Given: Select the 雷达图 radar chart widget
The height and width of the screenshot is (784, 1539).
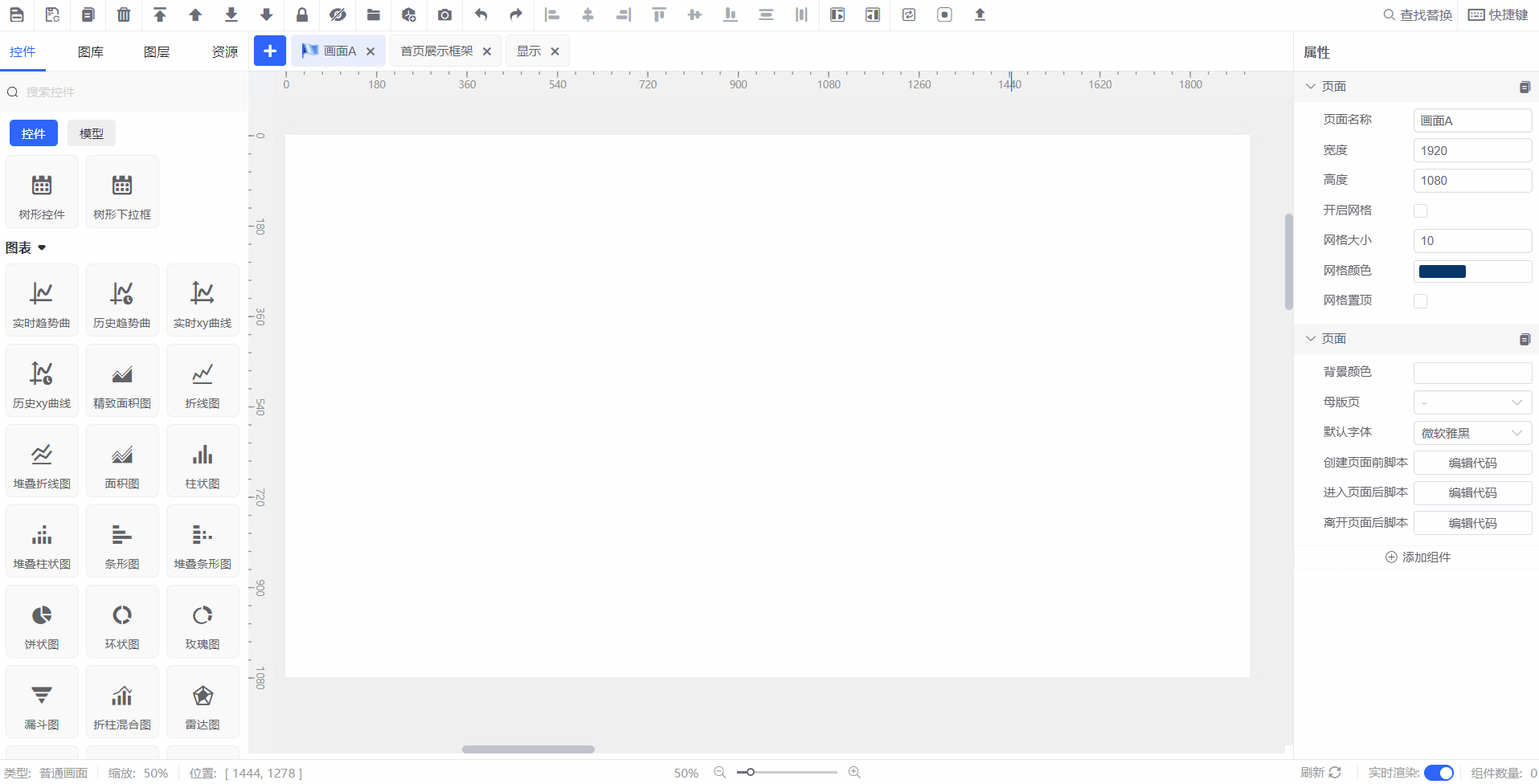Looking at the screenshot, I should coord(203,702).
